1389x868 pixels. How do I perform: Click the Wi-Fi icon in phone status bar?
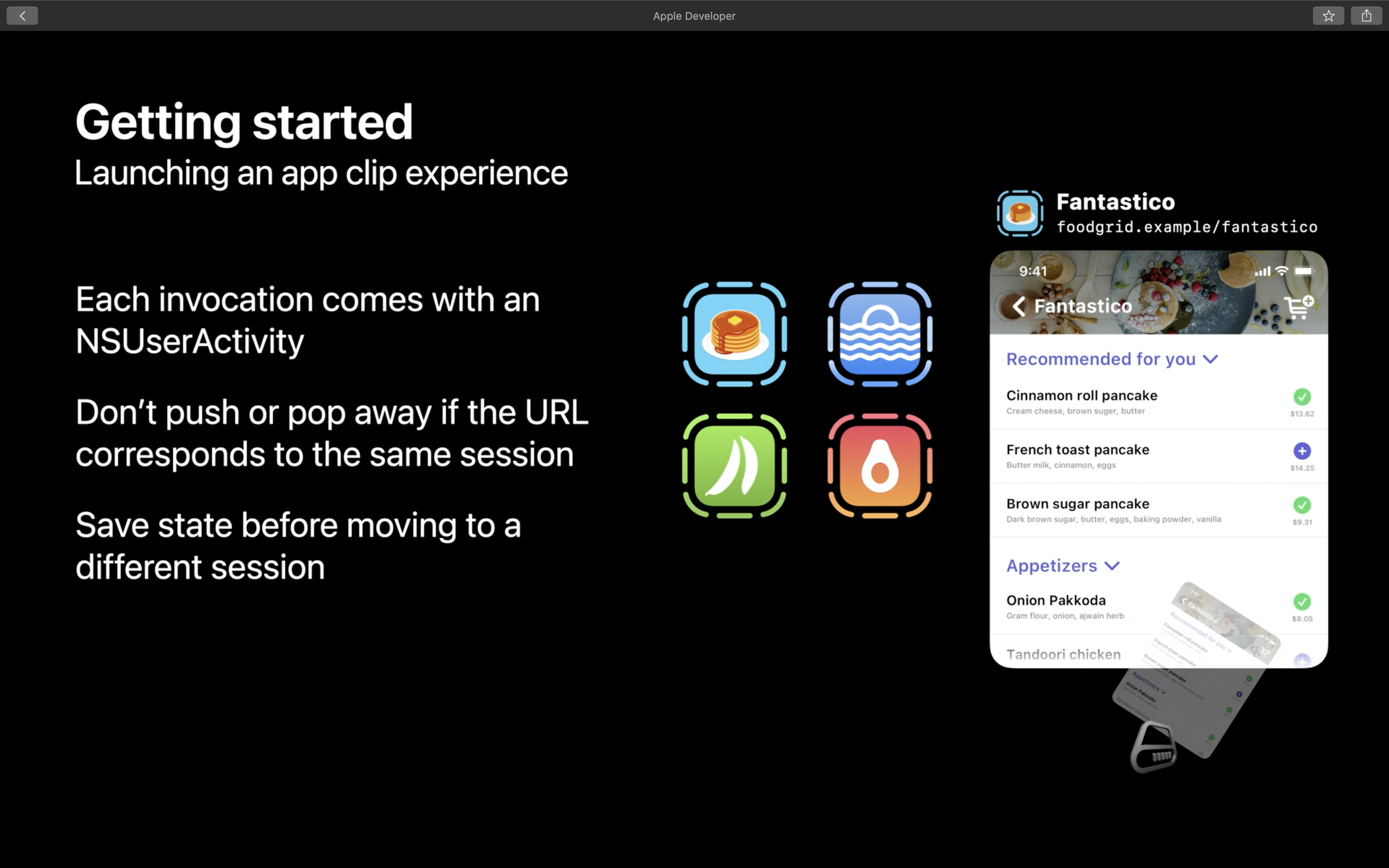coord(1282,271)
